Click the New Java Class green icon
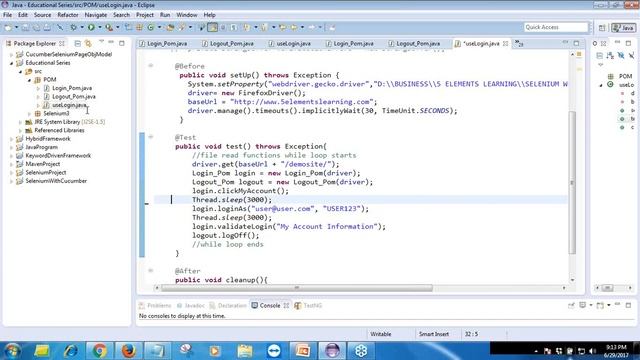 coord(151,27)
